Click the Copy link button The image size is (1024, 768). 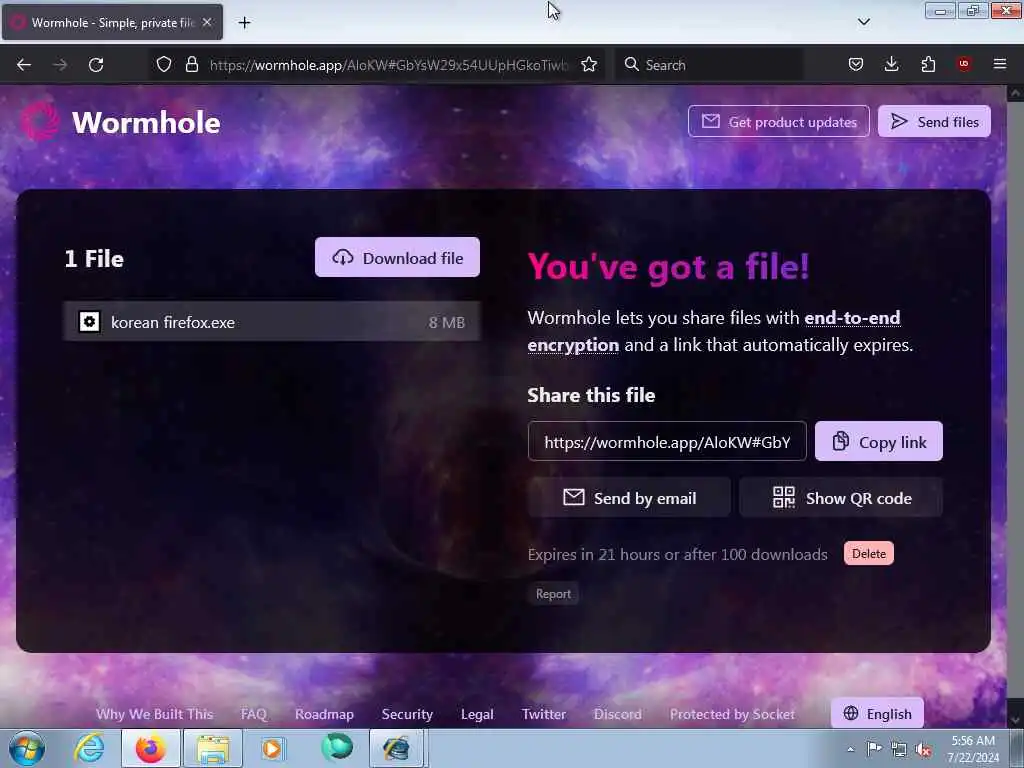[878, 442]
